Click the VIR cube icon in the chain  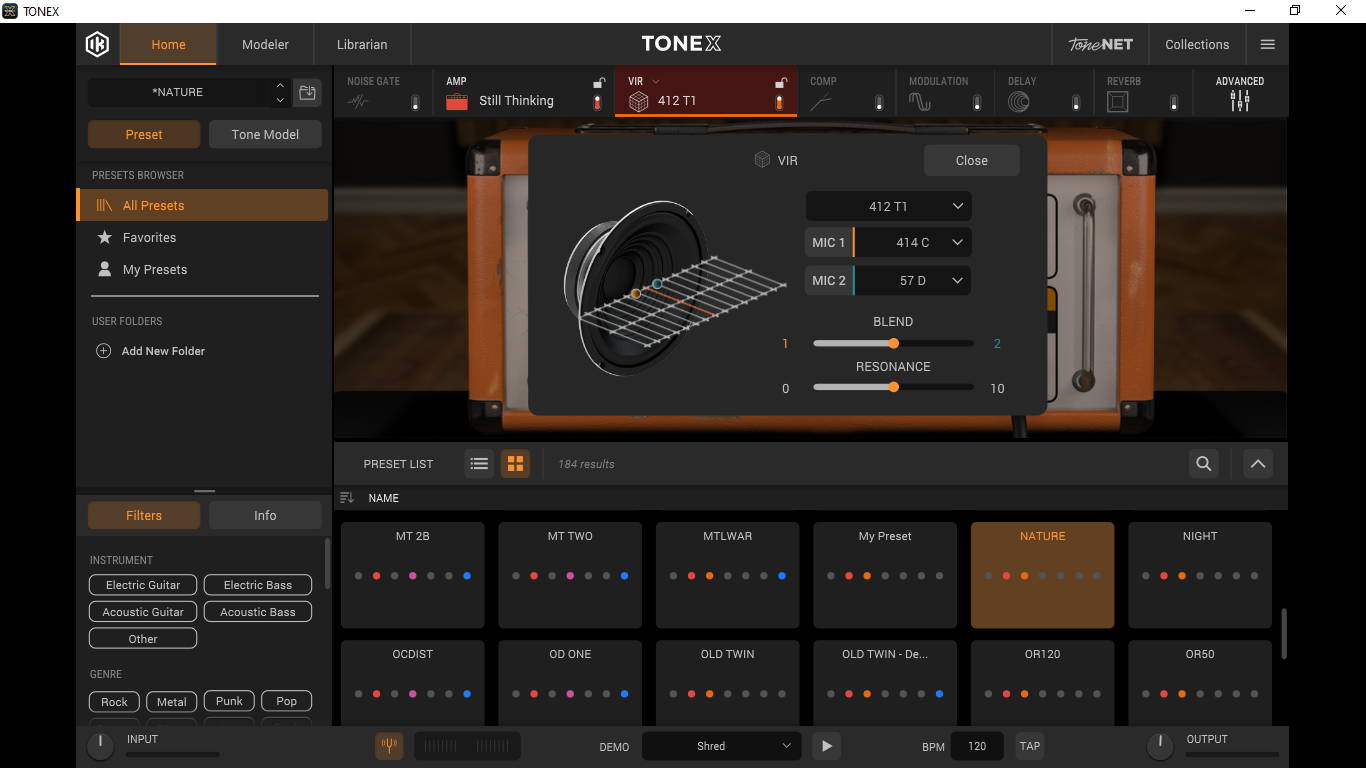click(x=638, y=101)
